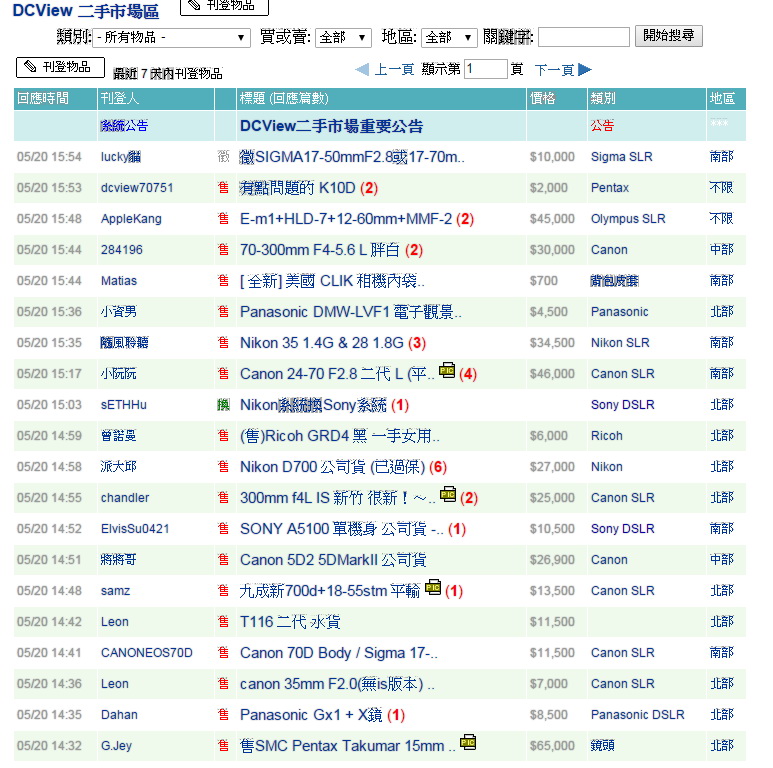Go to 下一頁 next page link
The image size is (773, 768).
tap(555, 70)
